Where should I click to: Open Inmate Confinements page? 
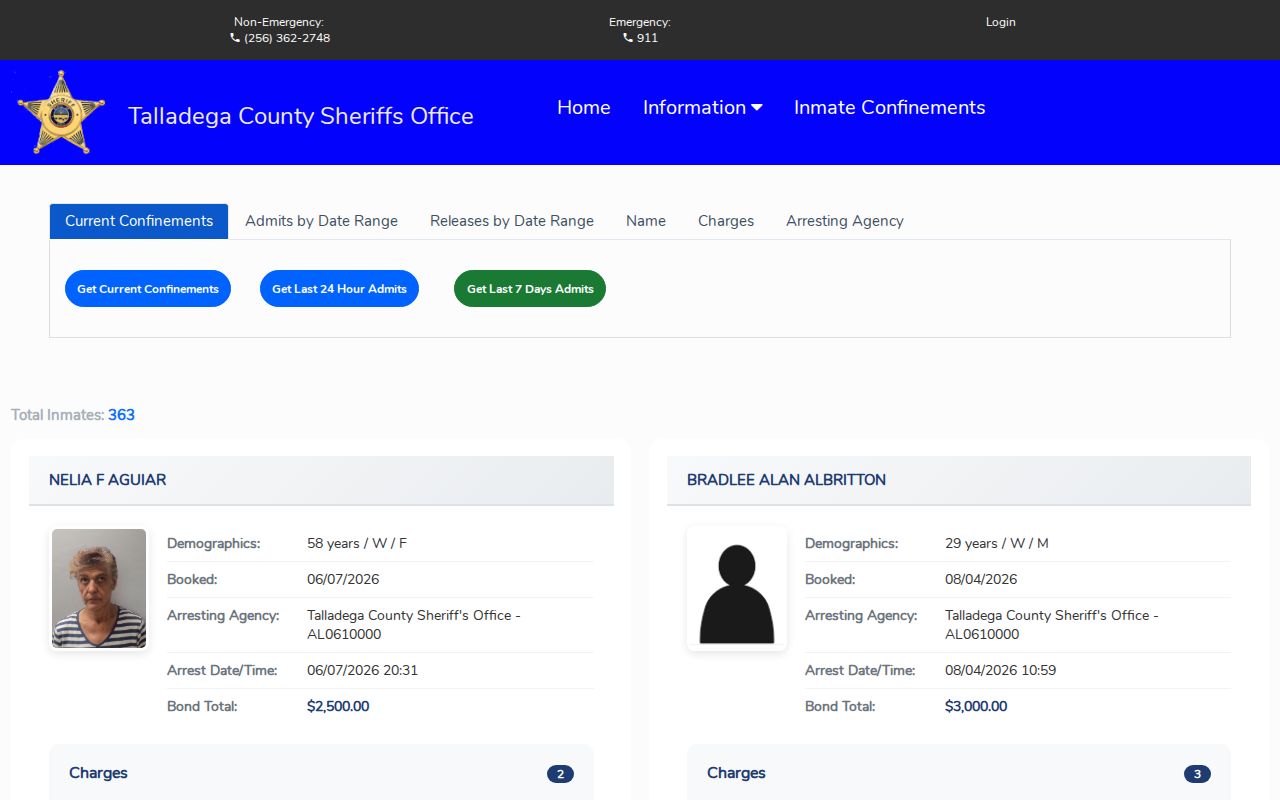[890, 108]
